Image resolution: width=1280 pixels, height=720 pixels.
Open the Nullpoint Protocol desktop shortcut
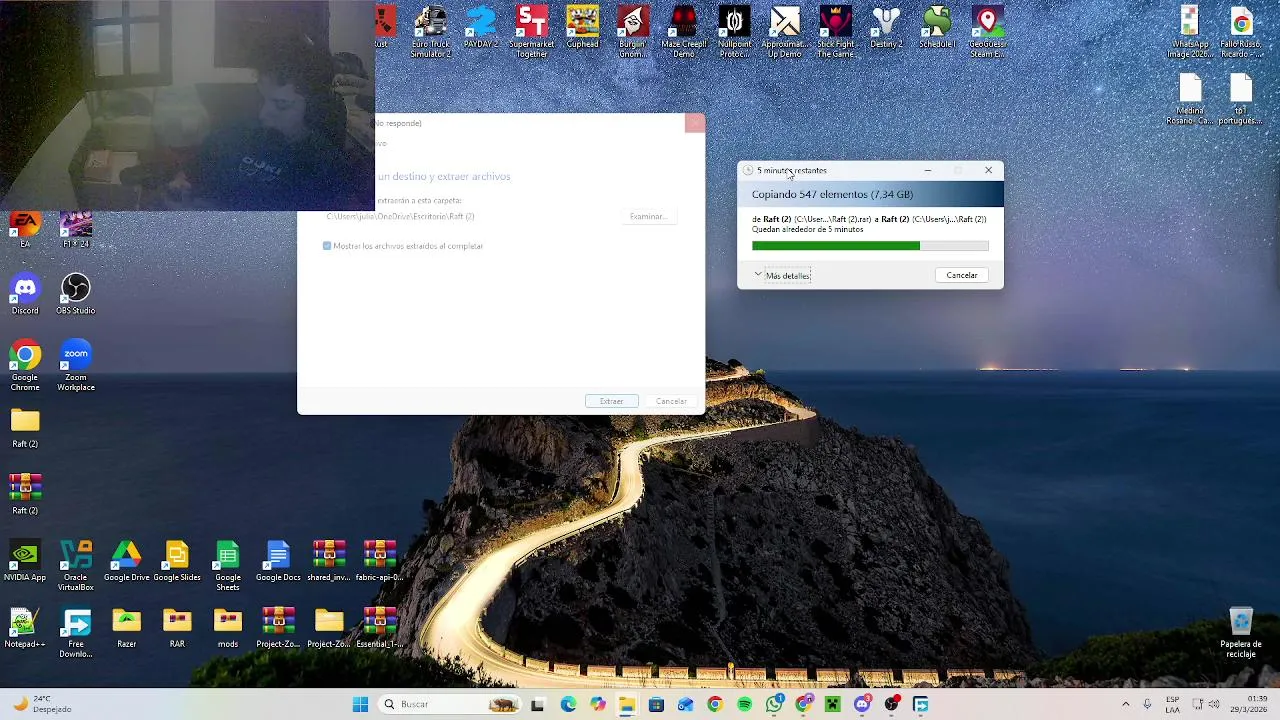pyautogui.click(x=734, y=32)
